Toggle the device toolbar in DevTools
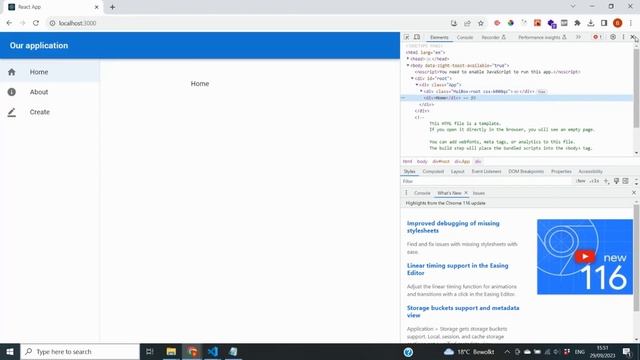Screen dimensions: 640x360 [417, 37]
